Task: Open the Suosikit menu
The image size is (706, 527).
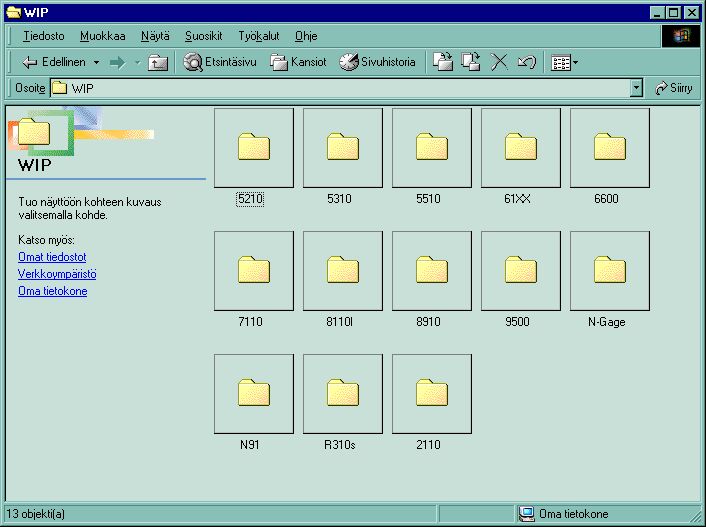Action: point(204,36)
